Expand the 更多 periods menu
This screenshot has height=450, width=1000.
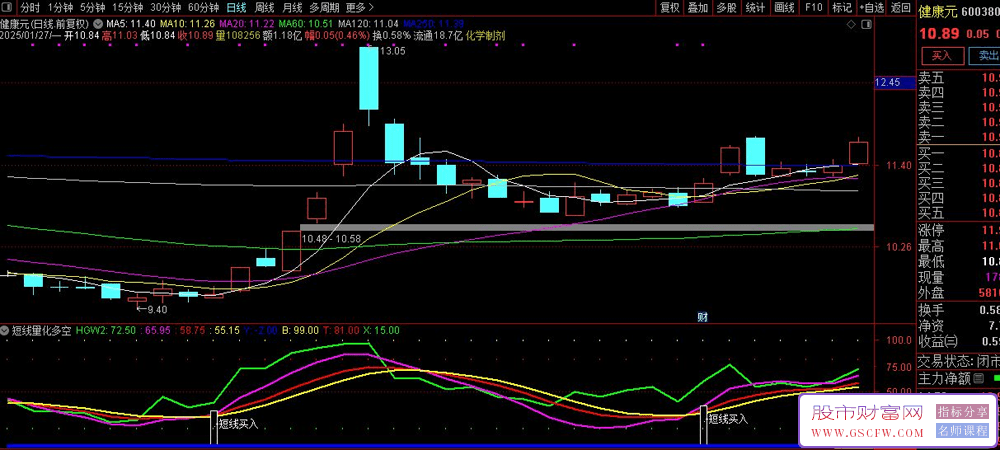359,7
